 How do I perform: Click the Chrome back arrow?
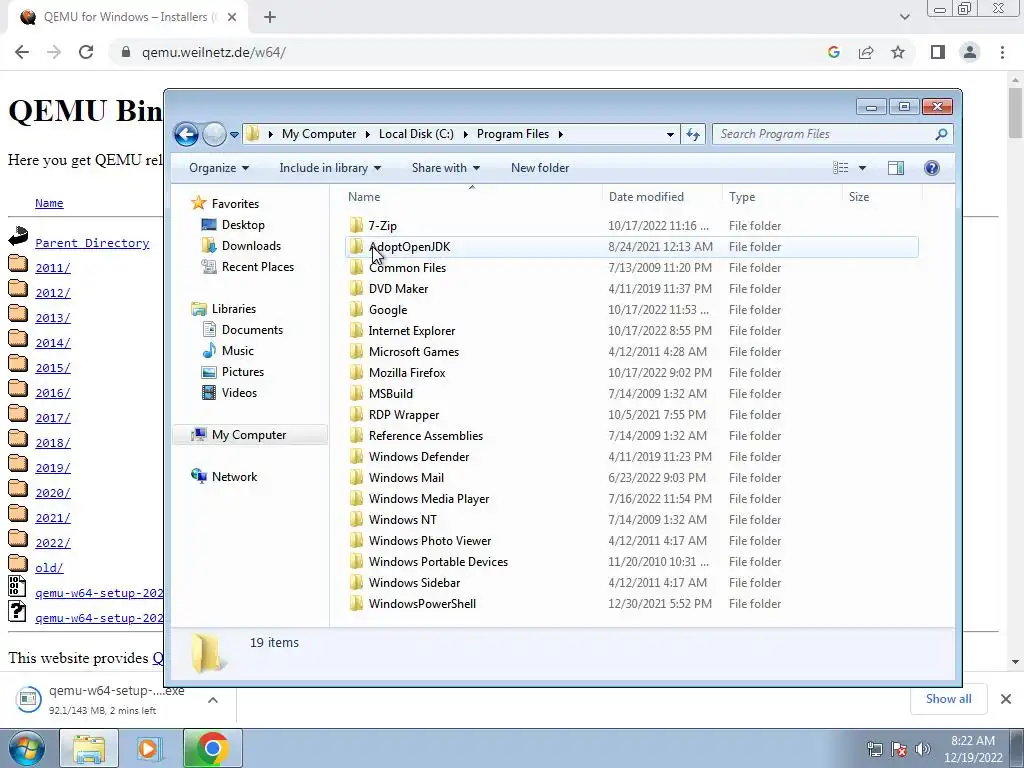point(22,52)
